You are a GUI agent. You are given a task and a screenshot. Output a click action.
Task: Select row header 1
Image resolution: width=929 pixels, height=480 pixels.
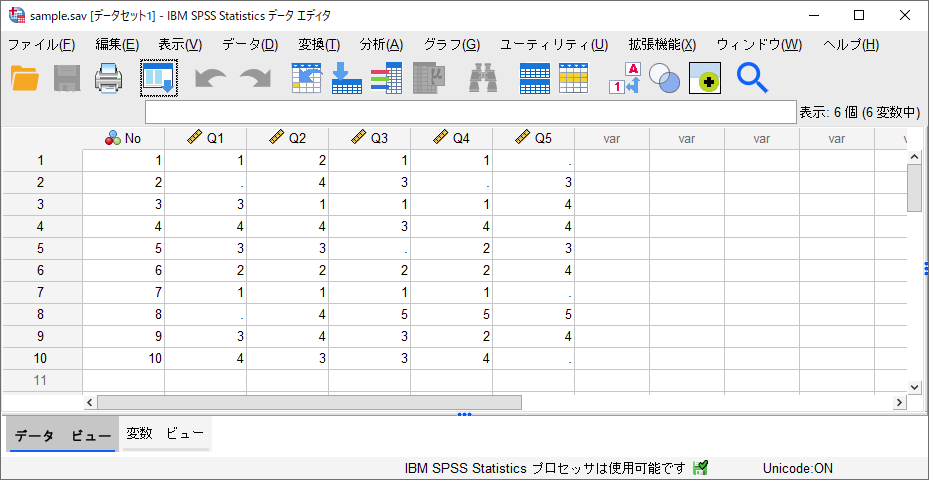point(41,161)
